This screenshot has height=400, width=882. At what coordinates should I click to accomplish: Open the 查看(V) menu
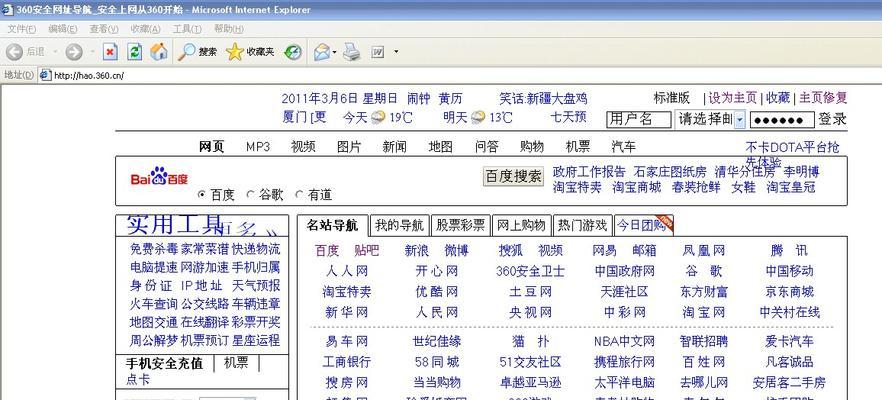[104, 29]
